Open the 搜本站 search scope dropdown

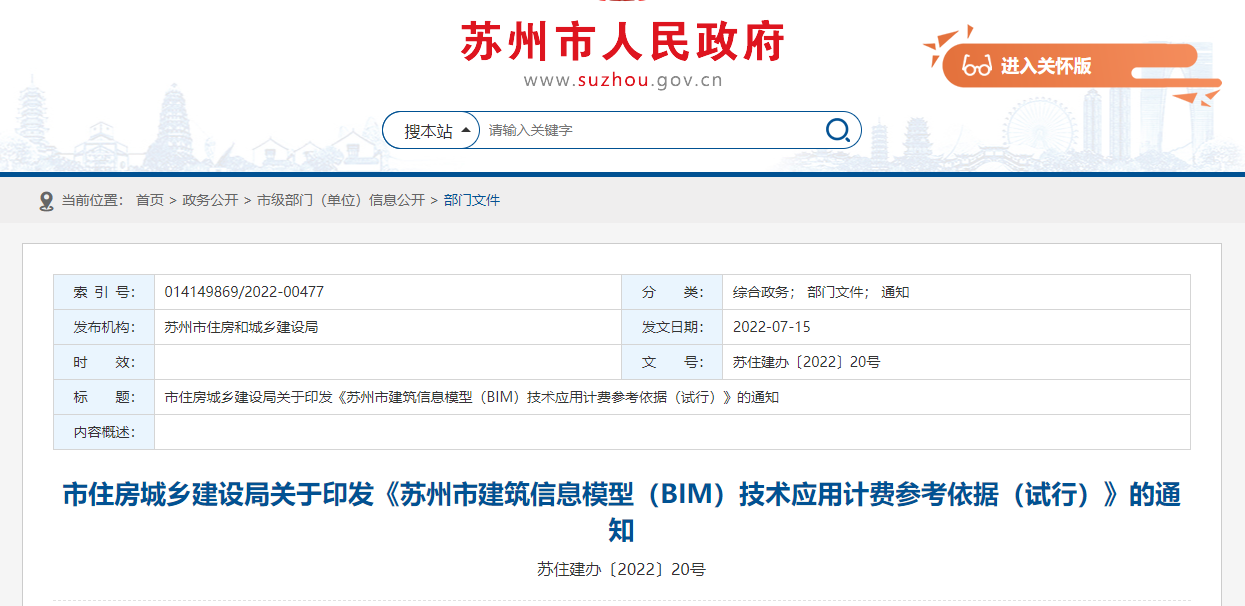(432, 131)
